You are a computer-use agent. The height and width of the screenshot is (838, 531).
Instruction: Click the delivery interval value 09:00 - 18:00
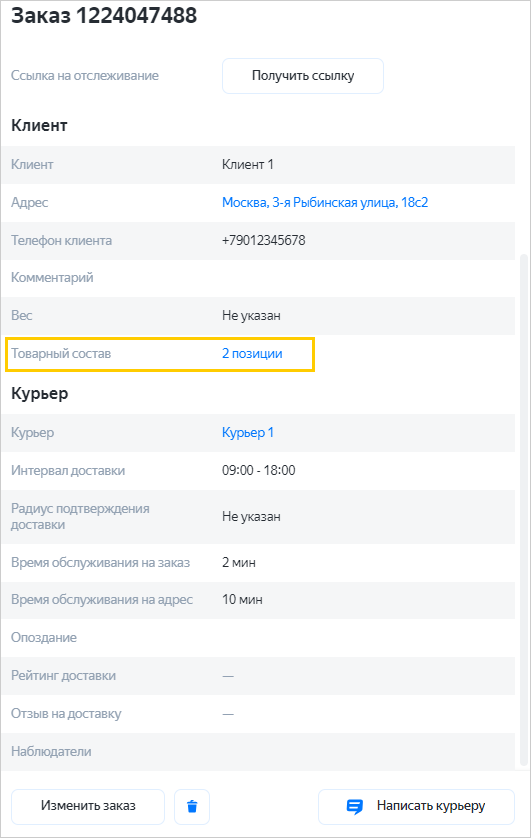(x=259, y=470)
